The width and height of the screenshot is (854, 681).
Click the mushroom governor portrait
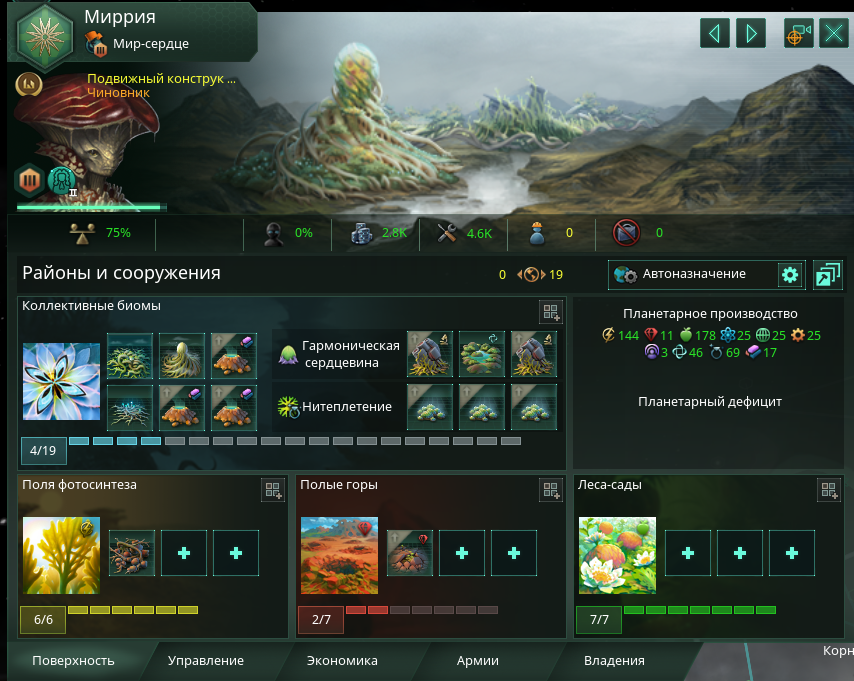tap(87, 139)
